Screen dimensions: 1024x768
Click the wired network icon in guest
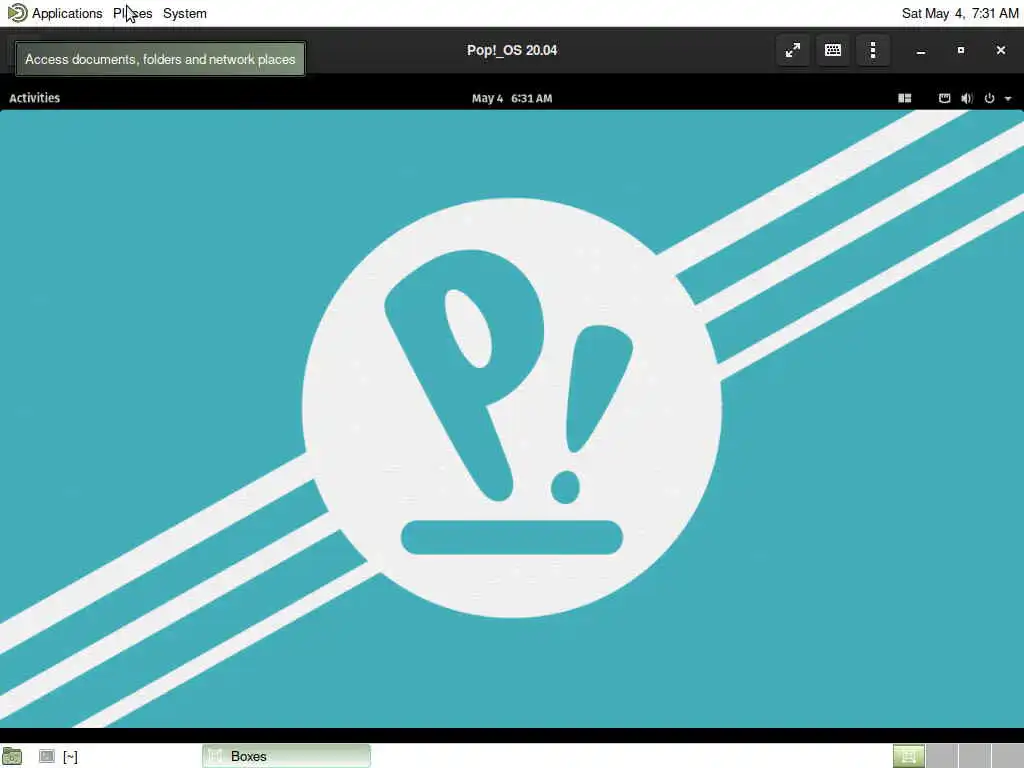[x=944, y=98]
